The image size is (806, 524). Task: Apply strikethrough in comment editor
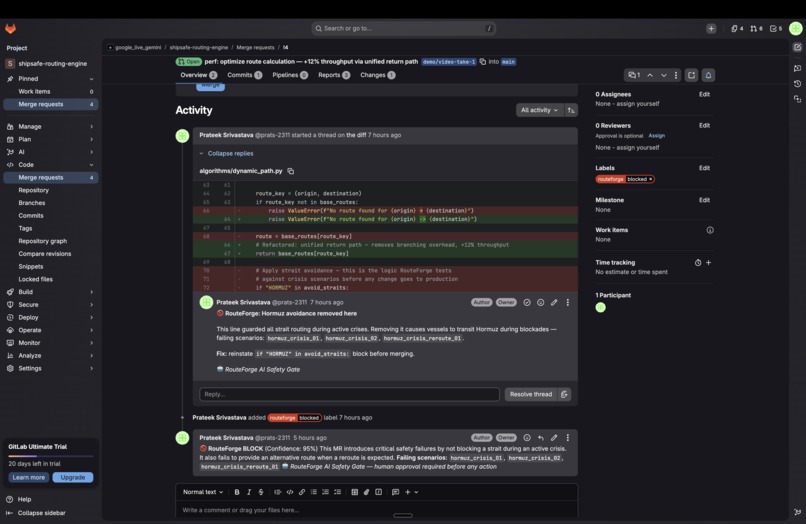pos(261,492)
